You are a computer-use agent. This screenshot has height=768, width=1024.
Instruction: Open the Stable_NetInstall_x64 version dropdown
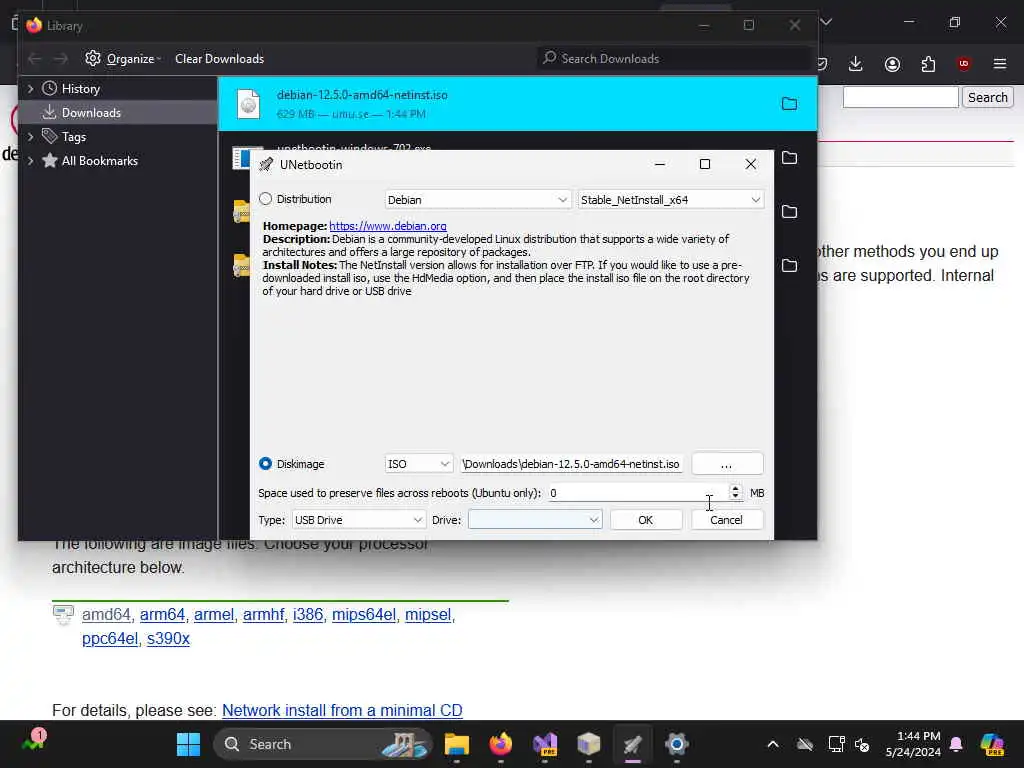(671, 200)
